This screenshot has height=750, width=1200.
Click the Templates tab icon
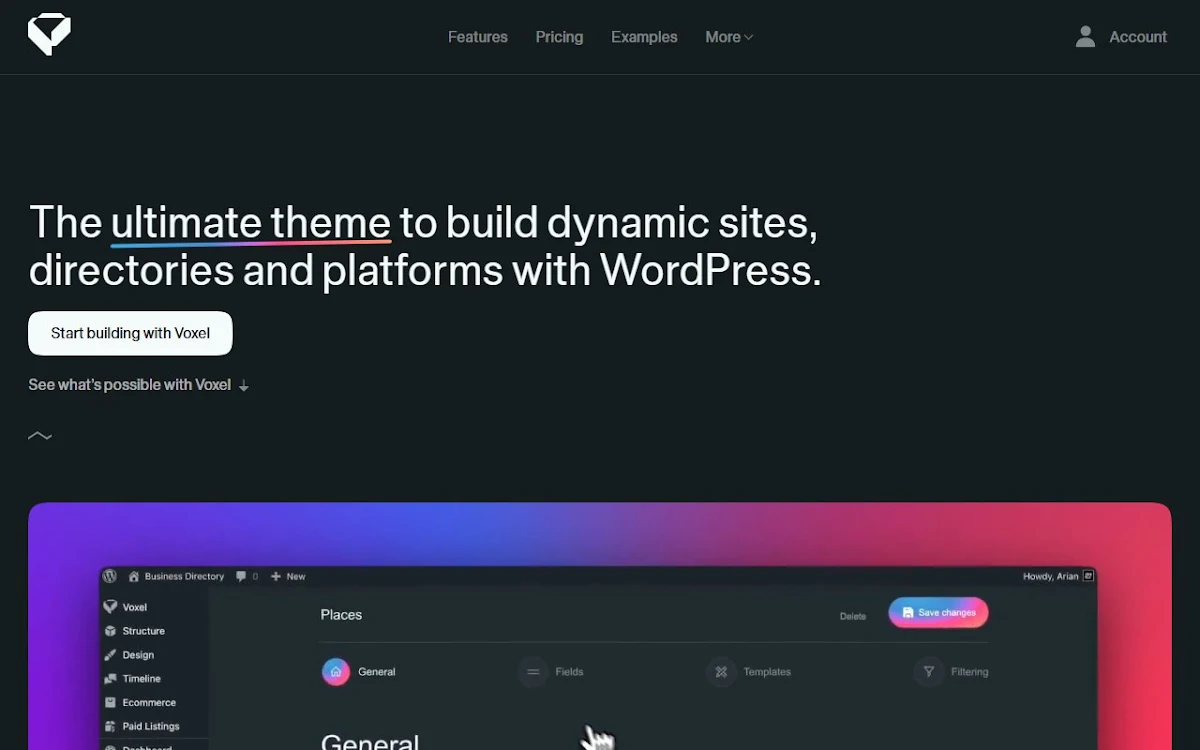pyautogui.click(x=721, y=672)
